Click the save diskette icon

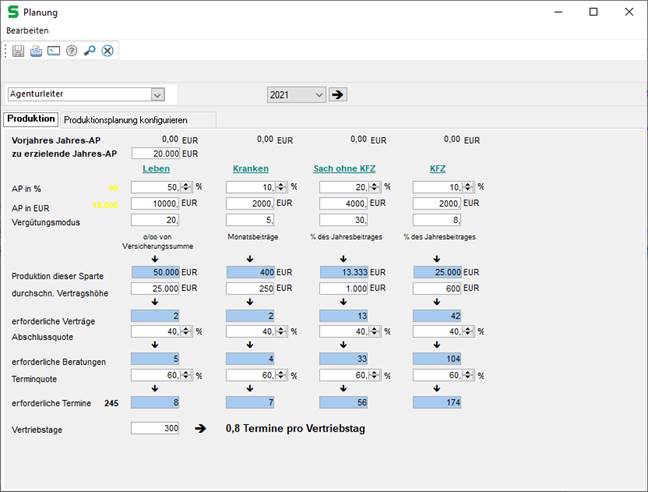coord(18,51)
